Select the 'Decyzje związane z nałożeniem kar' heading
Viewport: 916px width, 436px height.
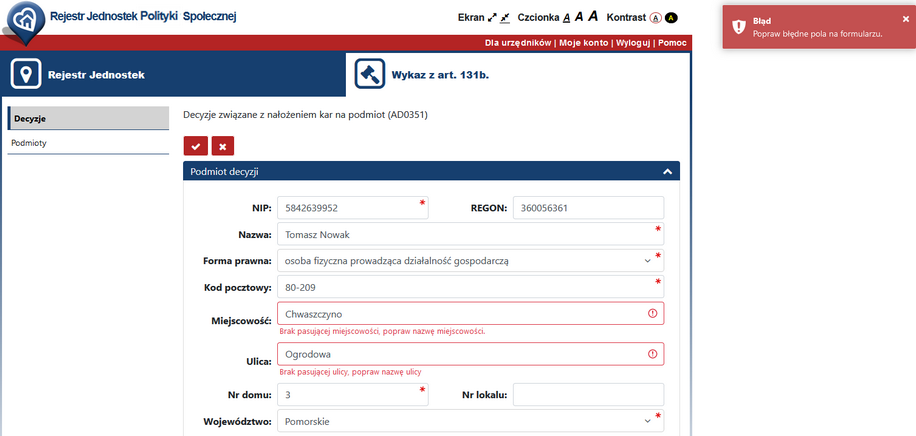[306, 116]
